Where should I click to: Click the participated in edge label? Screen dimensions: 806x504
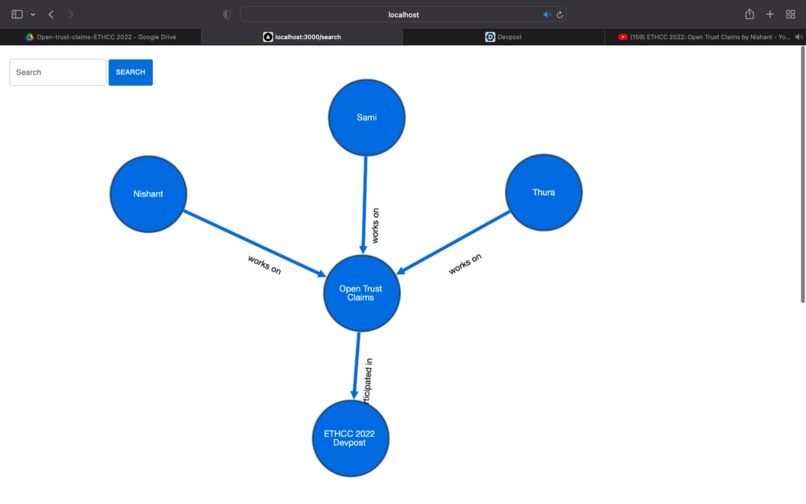coord(368,381)
